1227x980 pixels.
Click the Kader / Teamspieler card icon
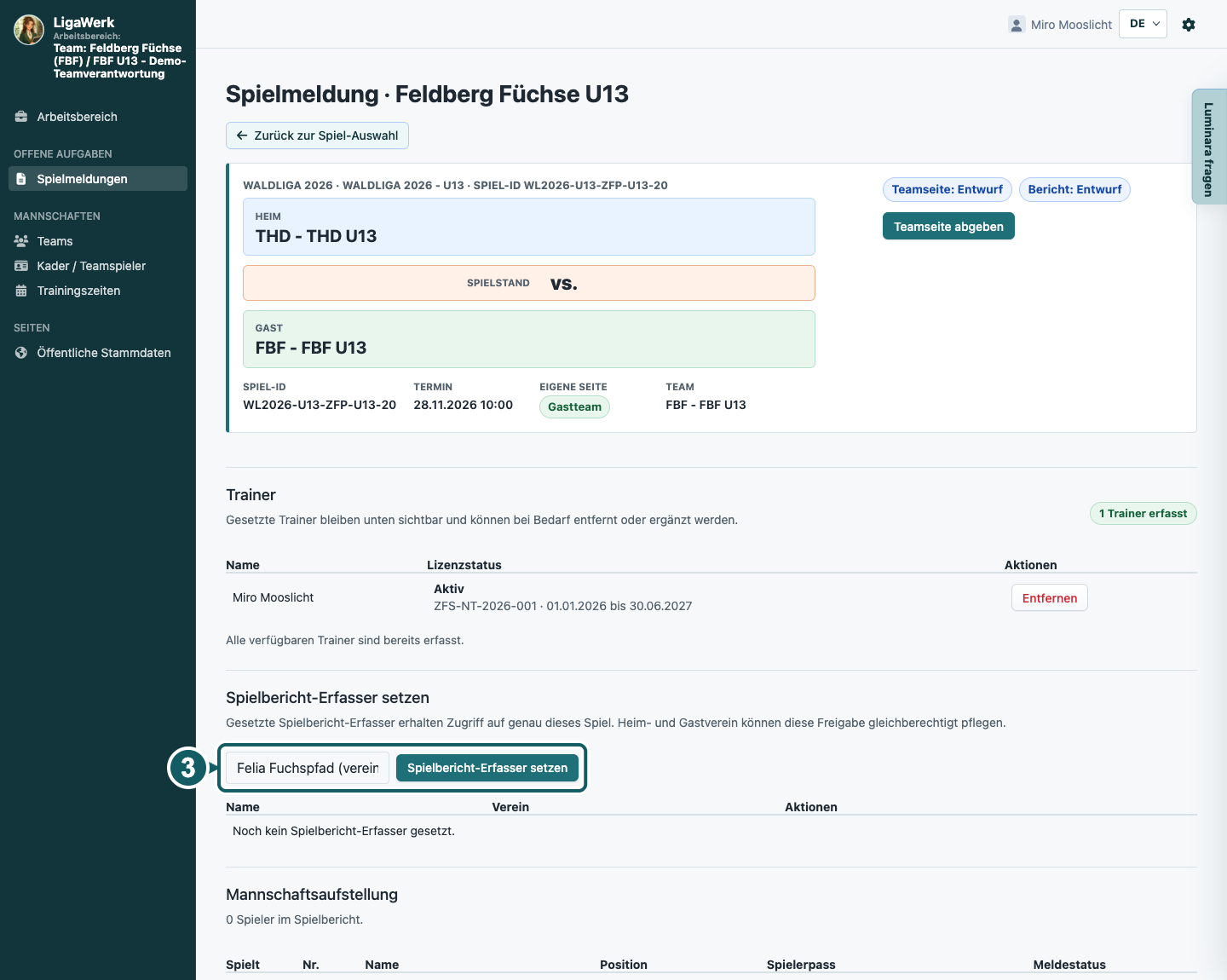21,266
